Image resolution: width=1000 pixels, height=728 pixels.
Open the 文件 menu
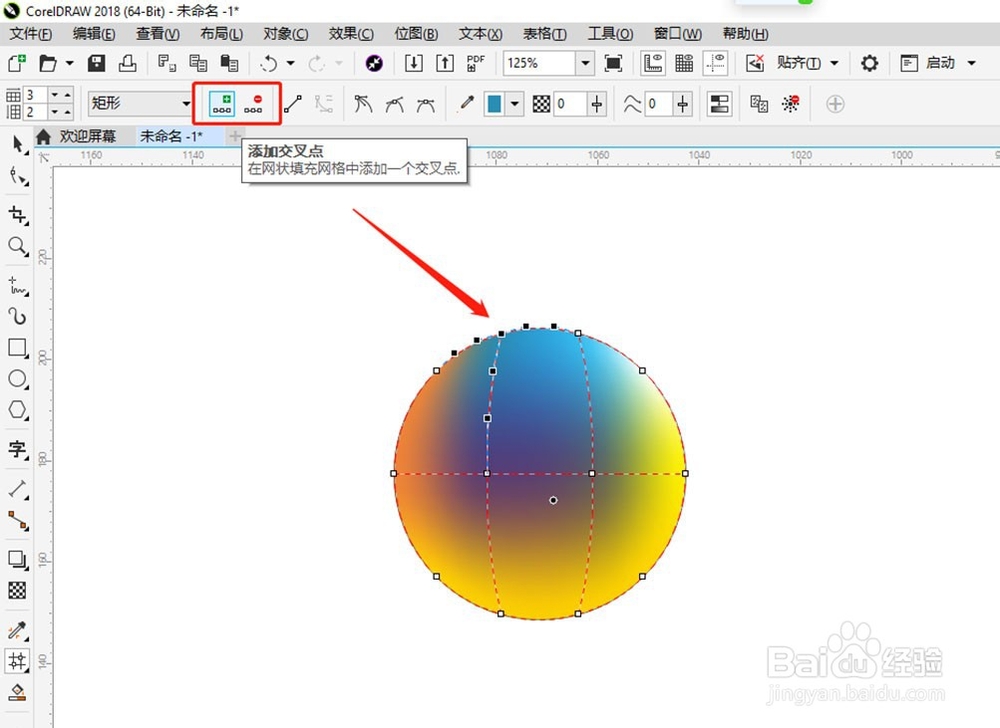click(x=30, y=34)
